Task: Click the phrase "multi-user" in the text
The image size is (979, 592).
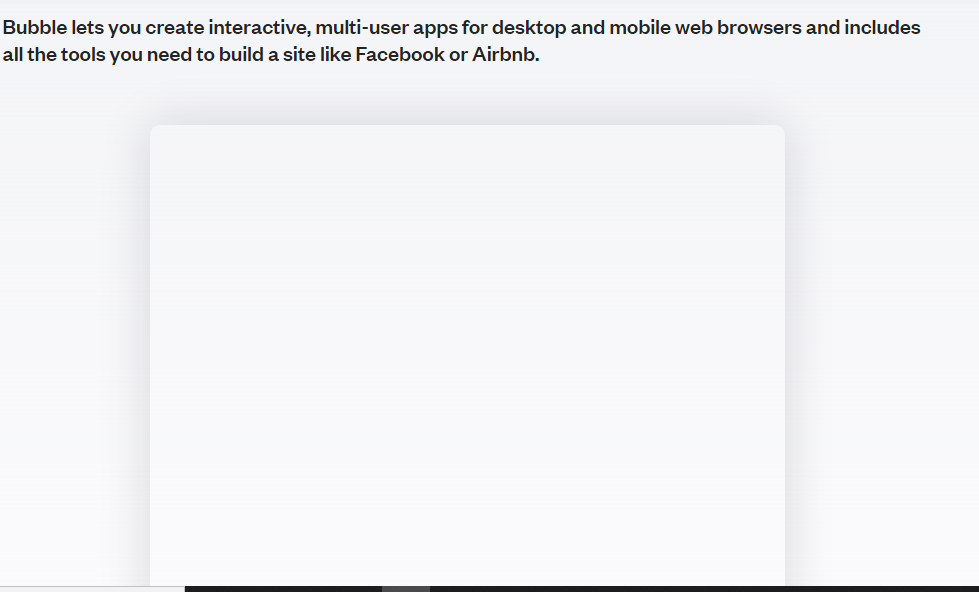Action: point(362,27)
